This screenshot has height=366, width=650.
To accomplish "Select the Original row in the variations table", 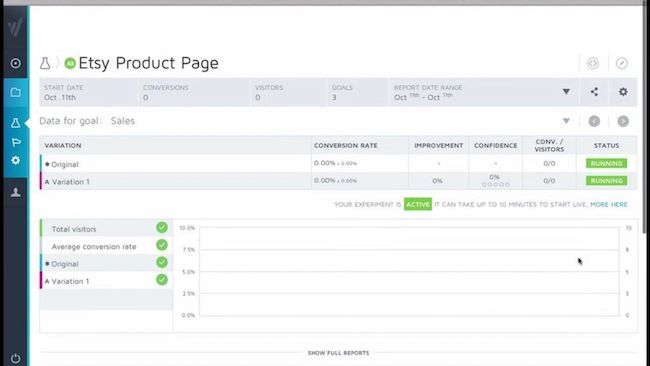I will click(x=338, y=164).
